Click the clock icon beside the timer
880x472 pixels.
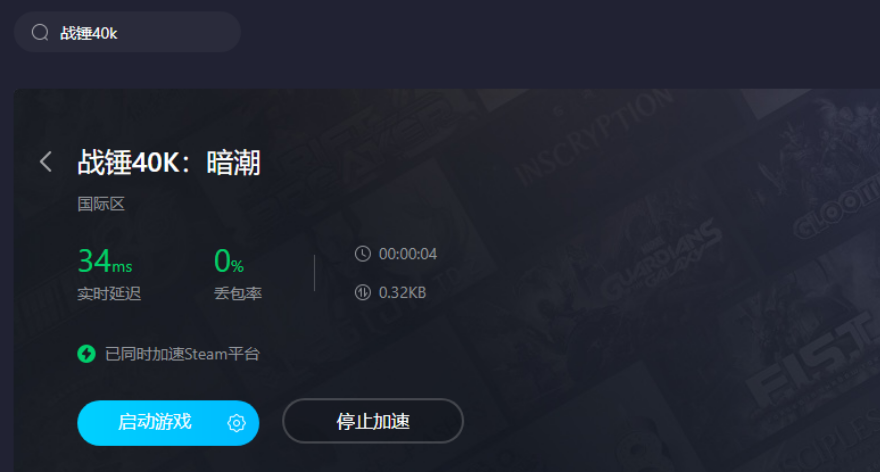(x=363, y=254)
